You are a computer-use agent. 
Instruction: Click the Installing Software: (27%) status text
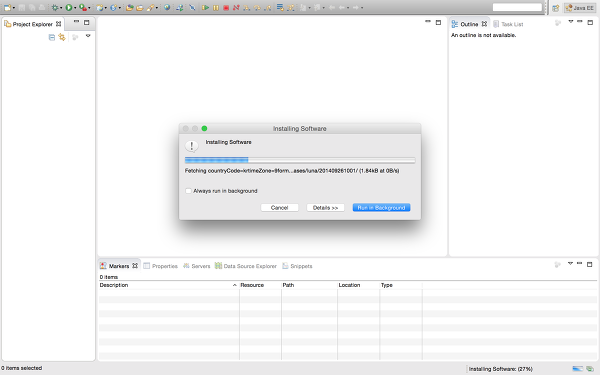point(501,369)
